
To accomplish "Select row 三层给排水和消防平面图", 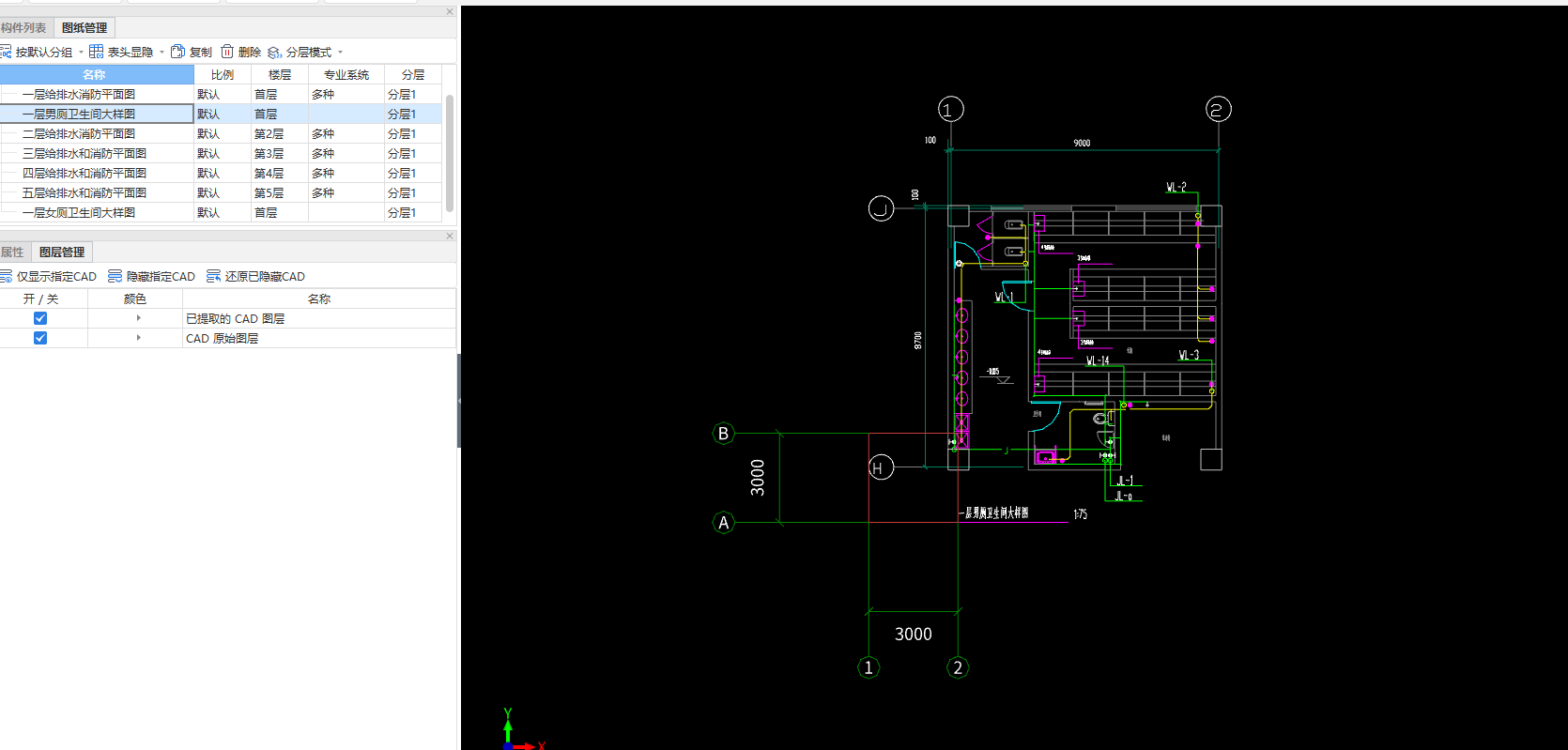I will pos(221,154).
